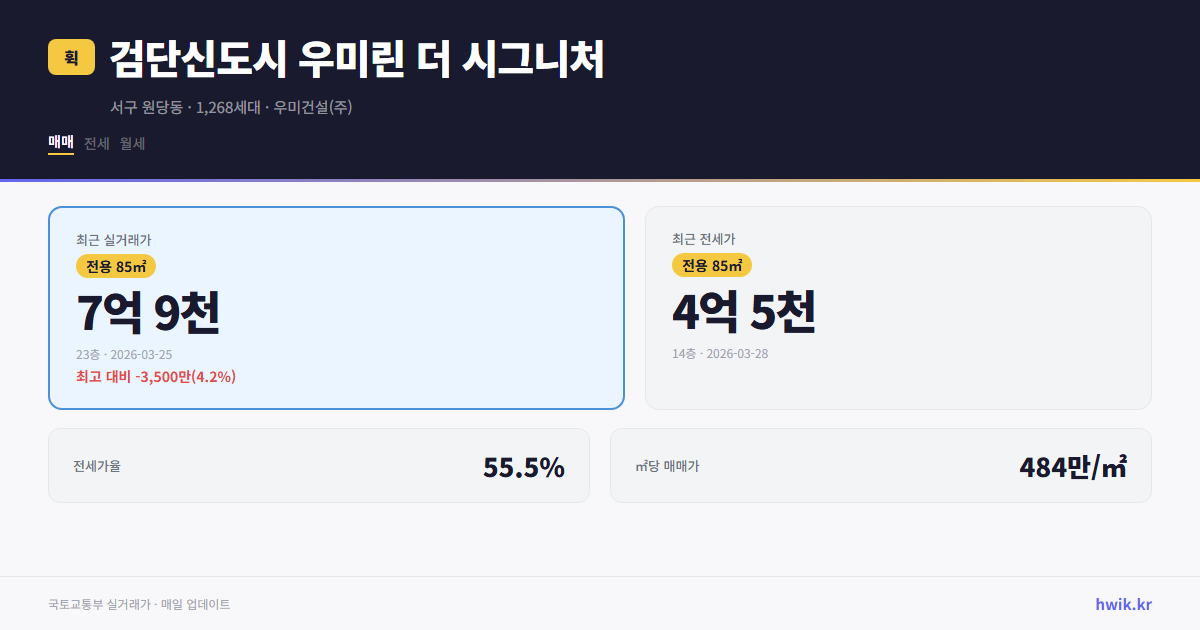Switch to the 월세 tab

point(133,143)
